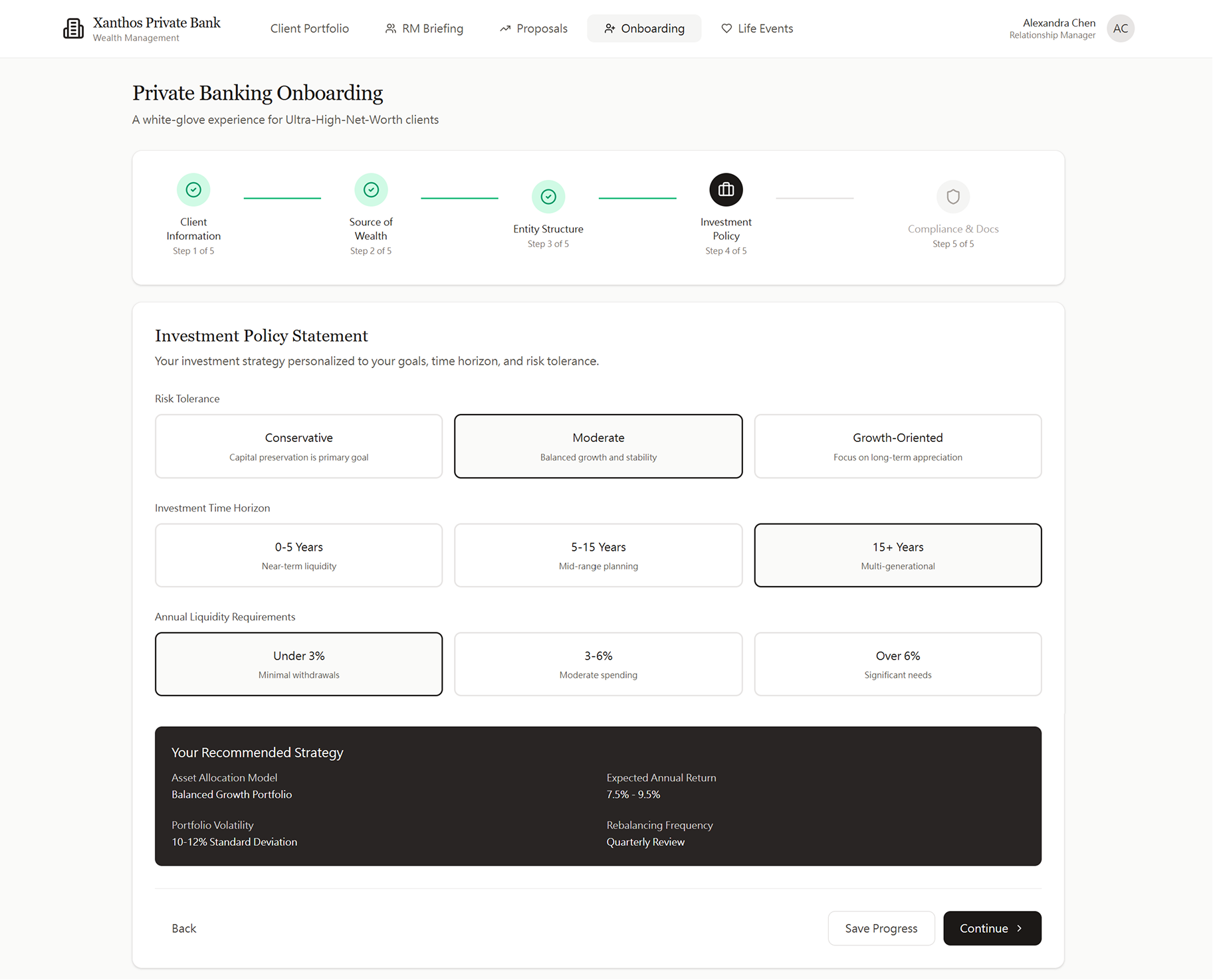The image size is (1213, 980).
Task: Click the Client Information step checkmark icon
Action: [x=193, y=190]
